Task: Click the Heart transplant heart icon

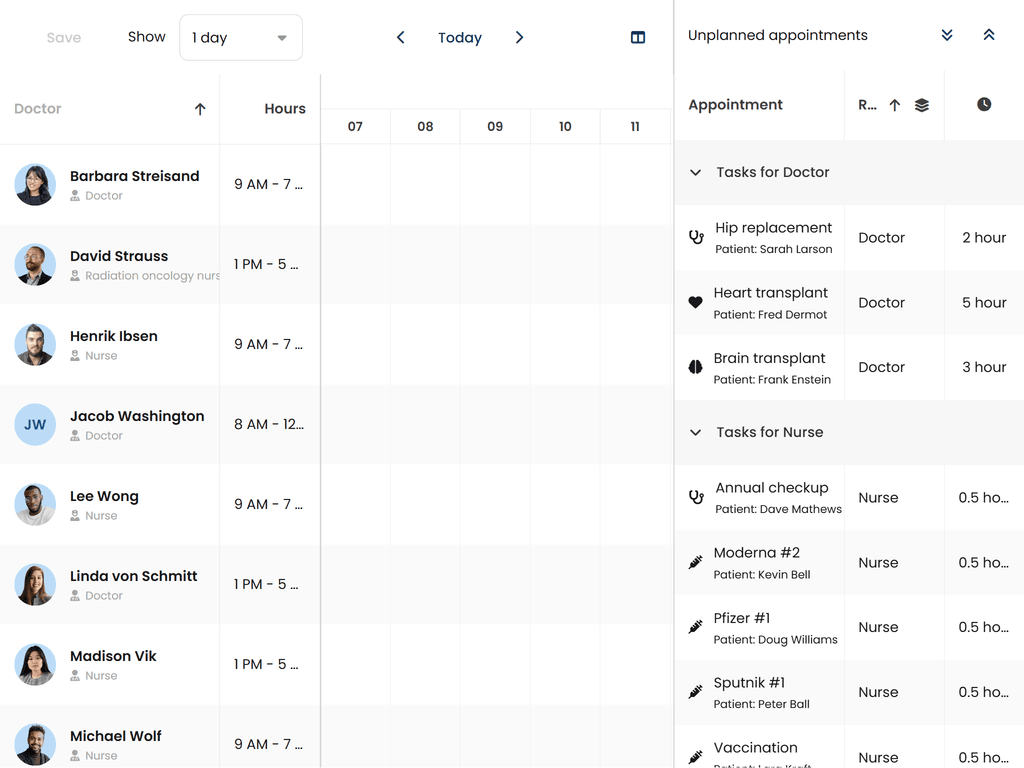Action: point(696,302)
